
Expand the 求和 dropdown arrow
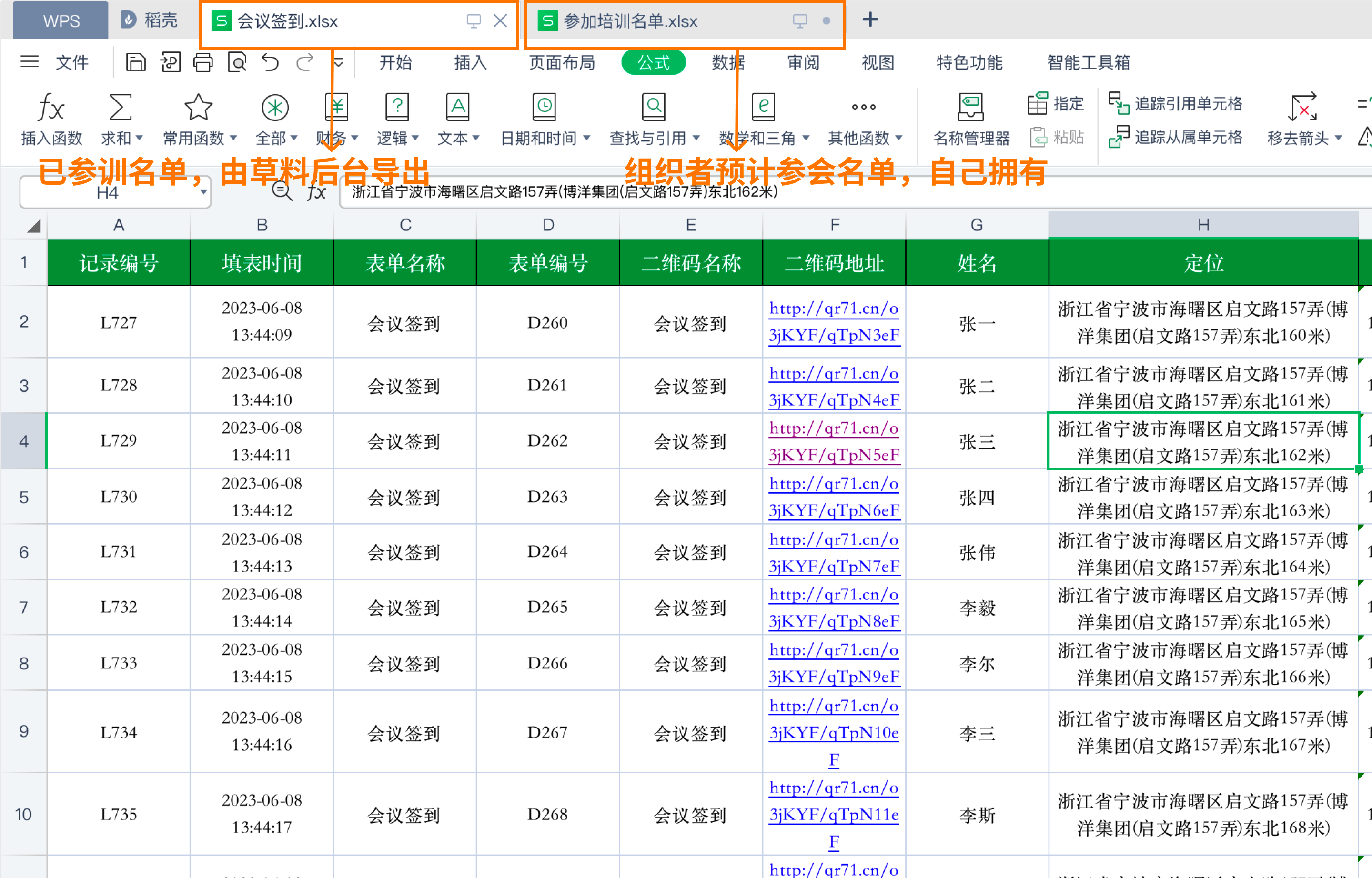click(139, 138)
